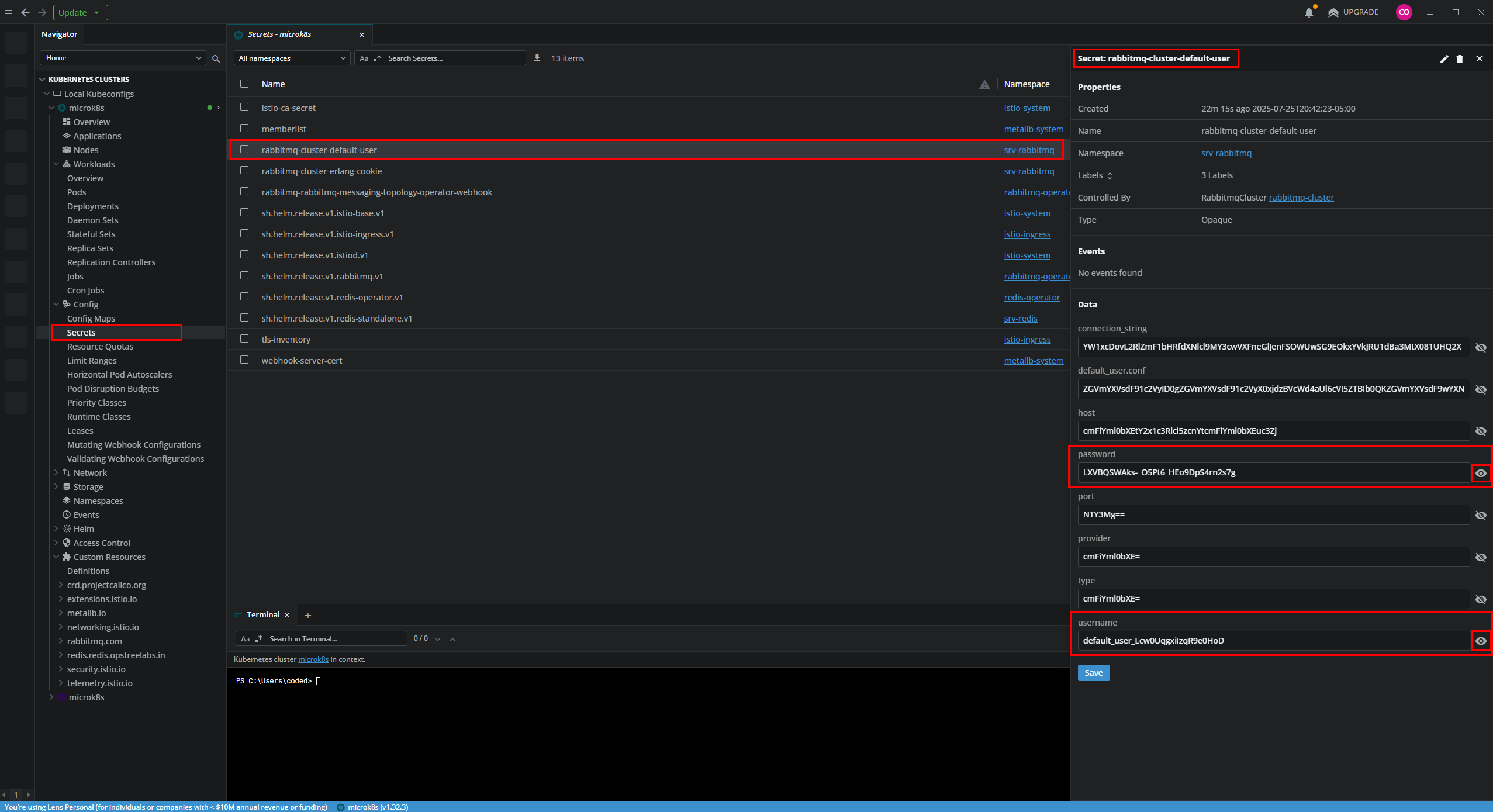Select all secrets with header checkbox
The image size is (1493, 812).
244,84
